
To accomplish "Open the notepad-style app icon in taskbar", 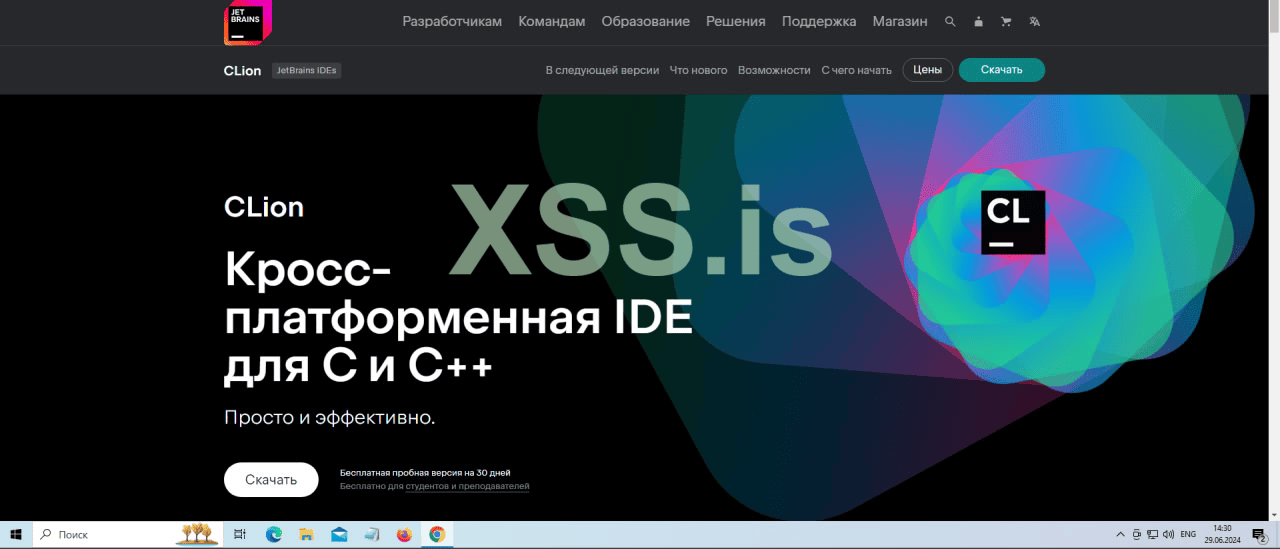I will point(372,535).
